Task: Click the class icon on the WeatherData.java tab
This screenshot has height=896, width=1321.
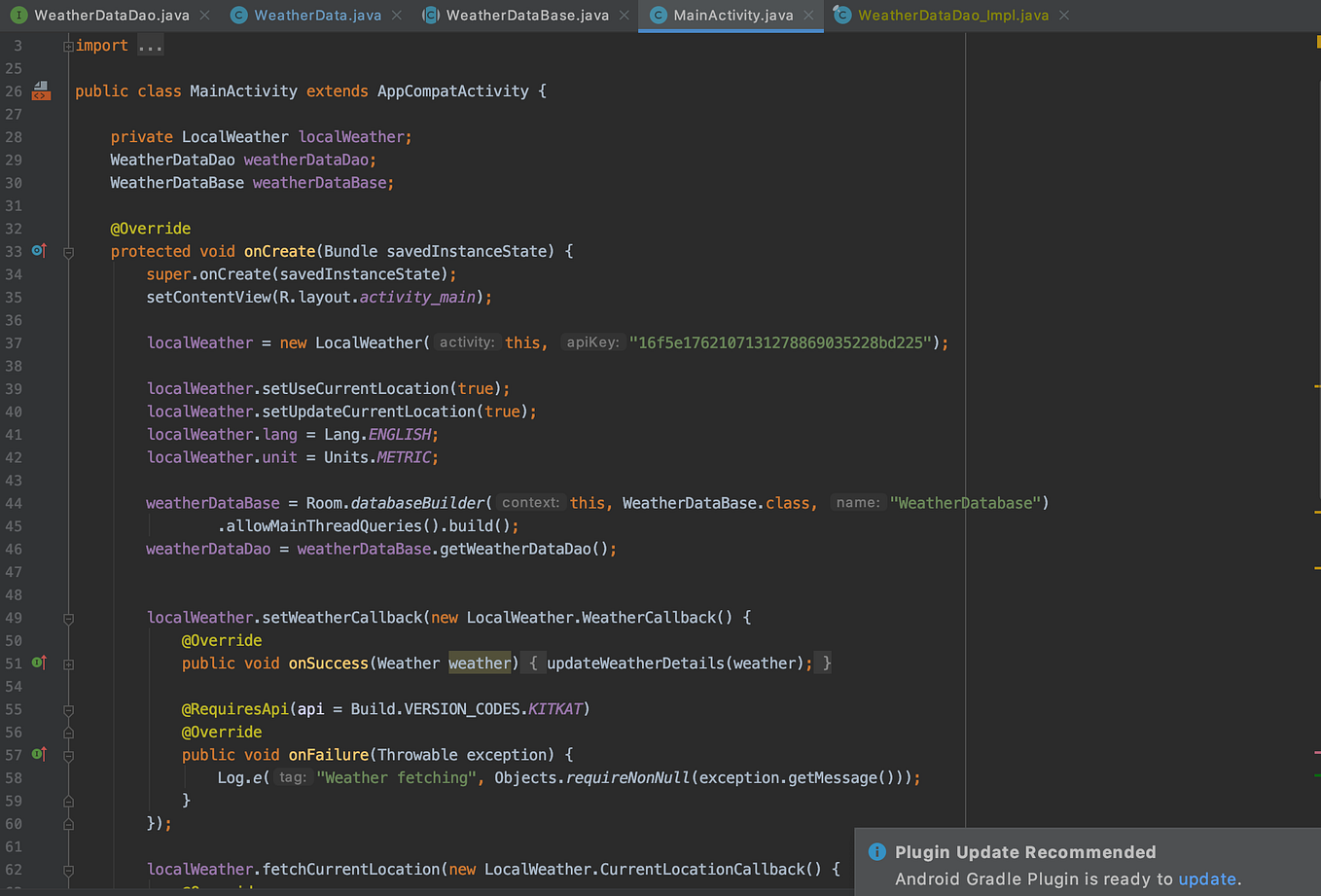Action: point(239,15)
